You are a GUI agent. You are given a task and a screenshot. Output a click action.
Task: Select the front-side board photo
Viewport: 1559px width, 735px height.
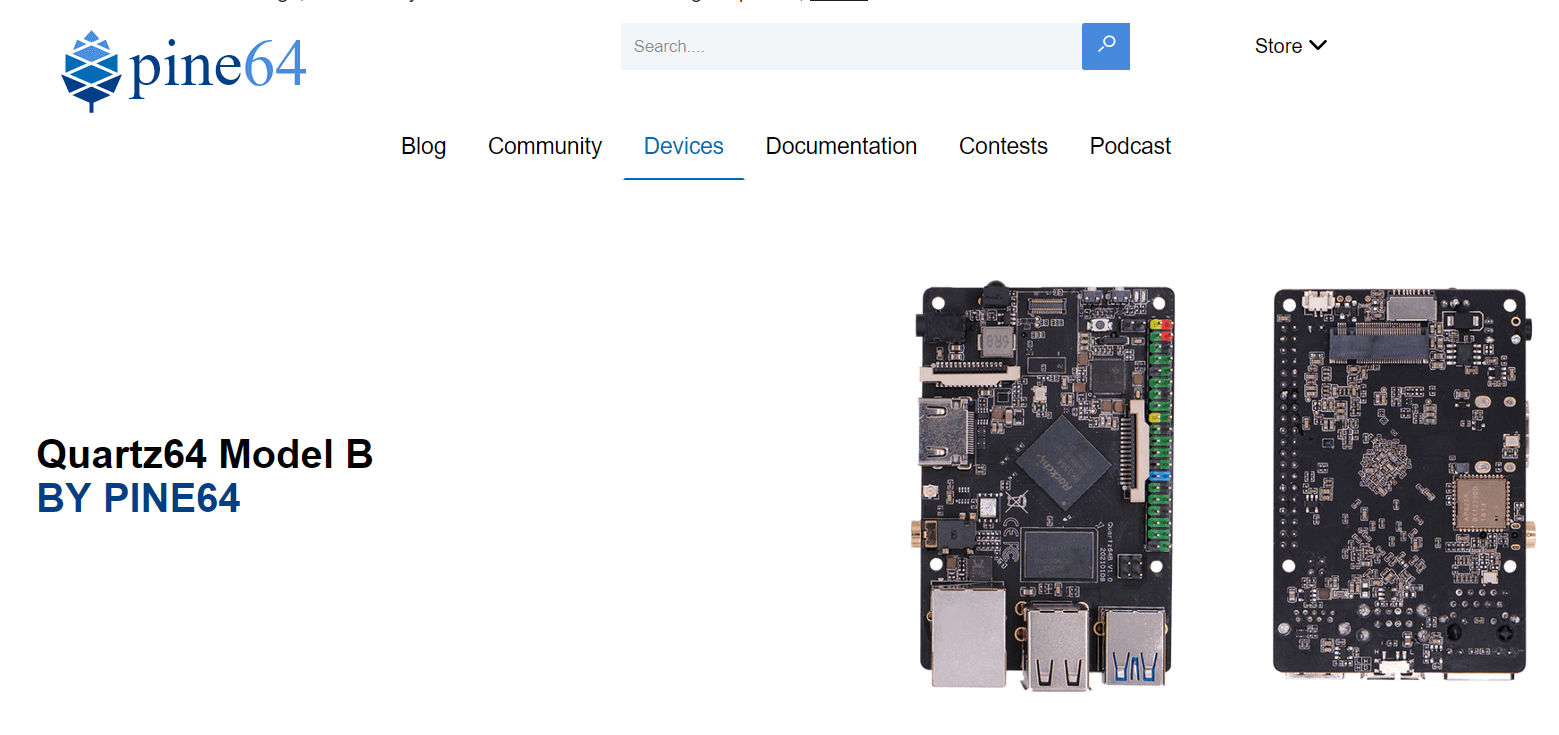point(1047,485)
